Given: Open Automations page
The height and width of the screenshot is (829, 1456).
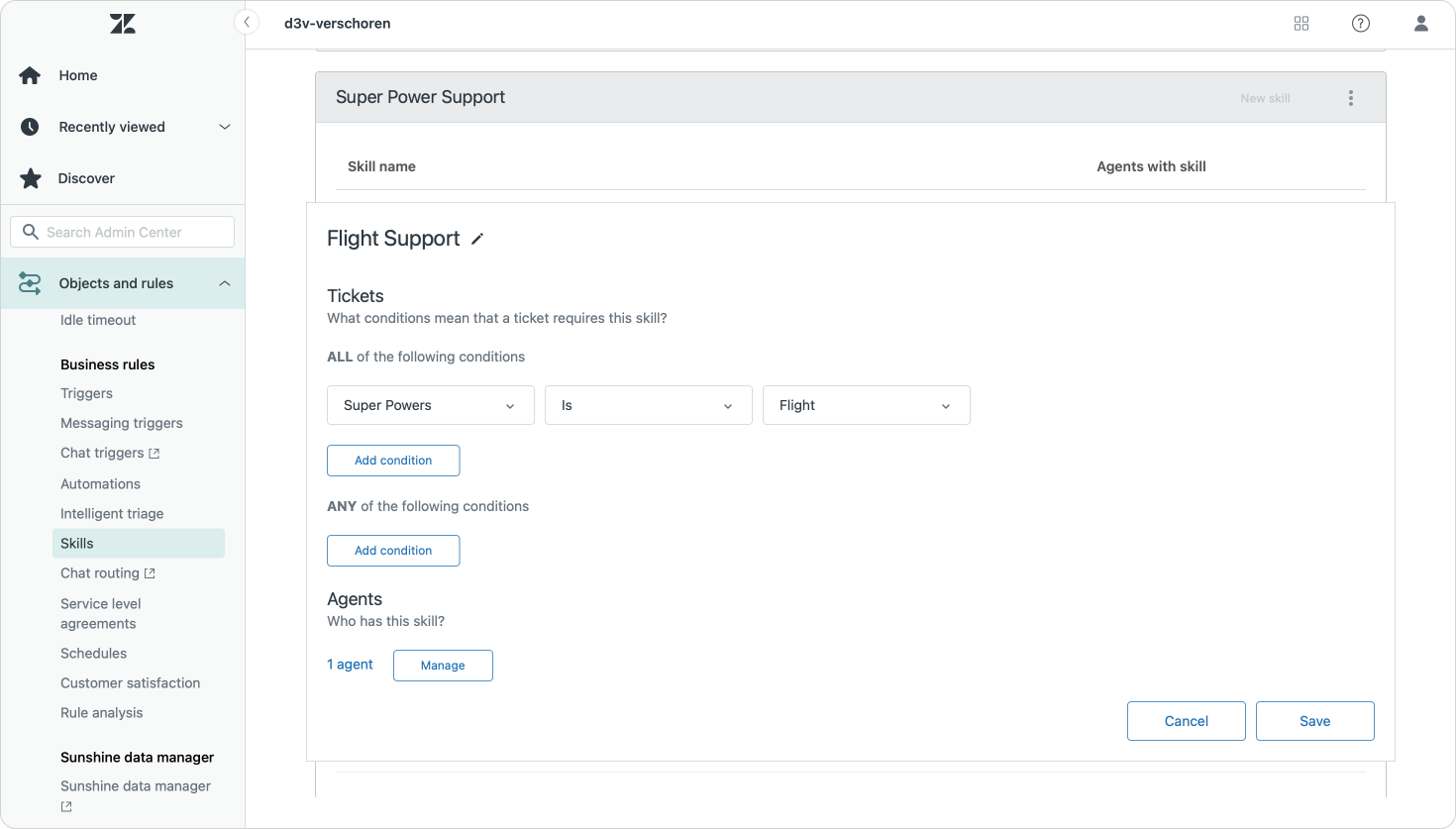Looking at the screenshot, I should click(x=100, y=484).
